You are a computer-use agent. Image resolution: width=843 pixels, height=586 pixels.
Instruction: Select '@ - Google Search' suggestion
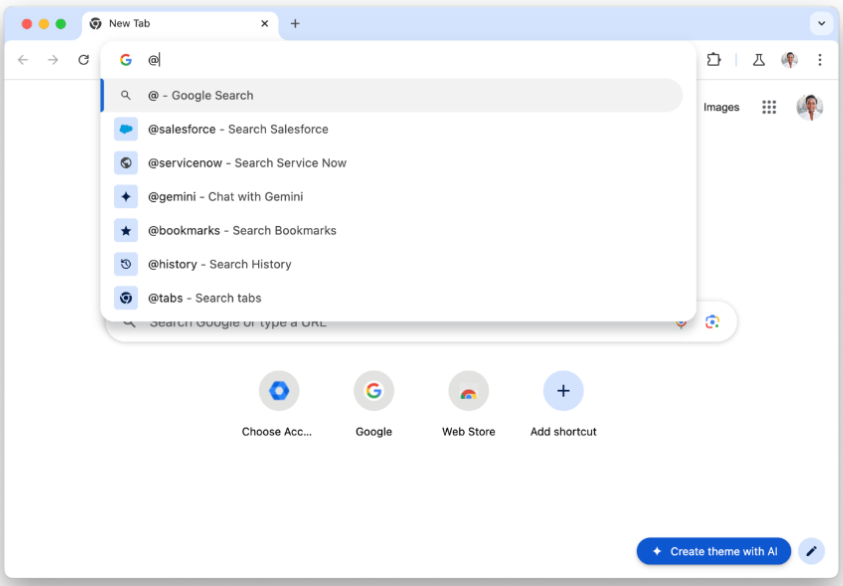(392, 95)
